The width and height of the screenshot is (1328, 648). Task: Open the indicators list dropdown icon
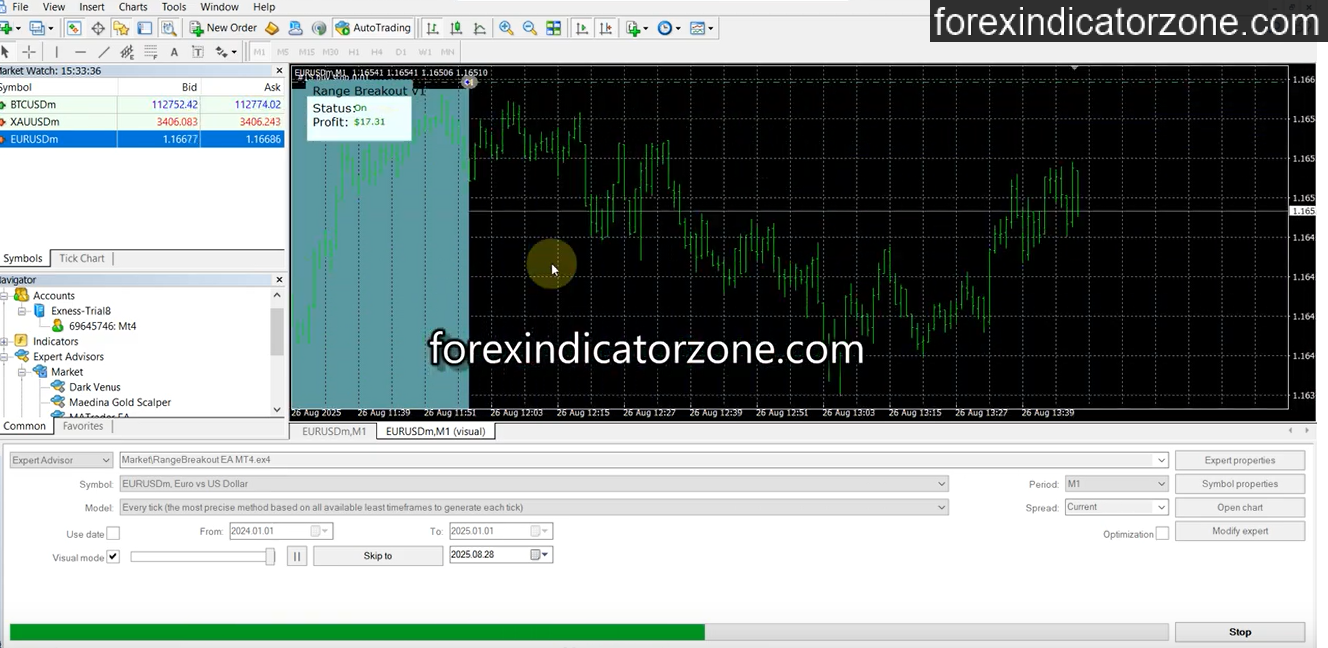[637, 28]
